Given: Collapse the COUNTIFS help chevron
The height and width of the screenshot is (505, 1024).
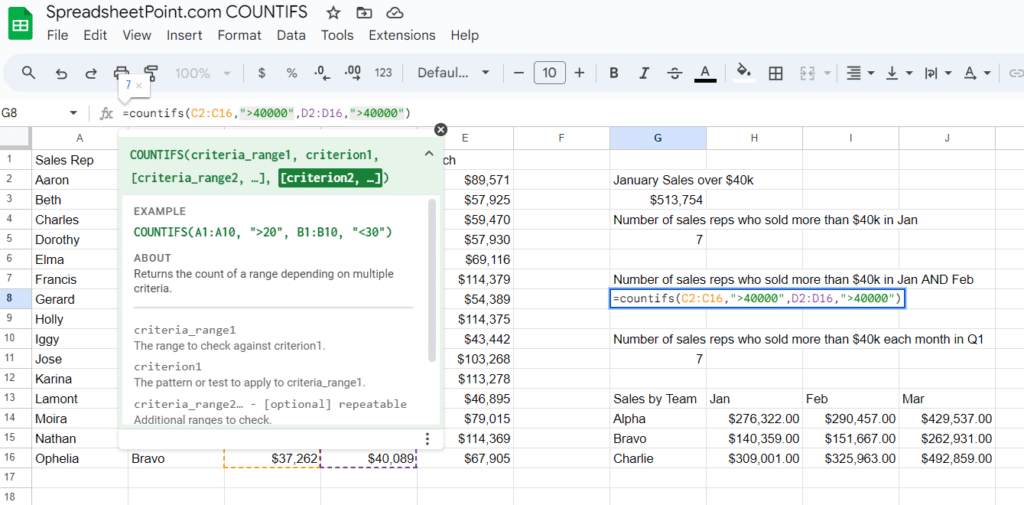Looking at the screenshot, I should 429,154.
